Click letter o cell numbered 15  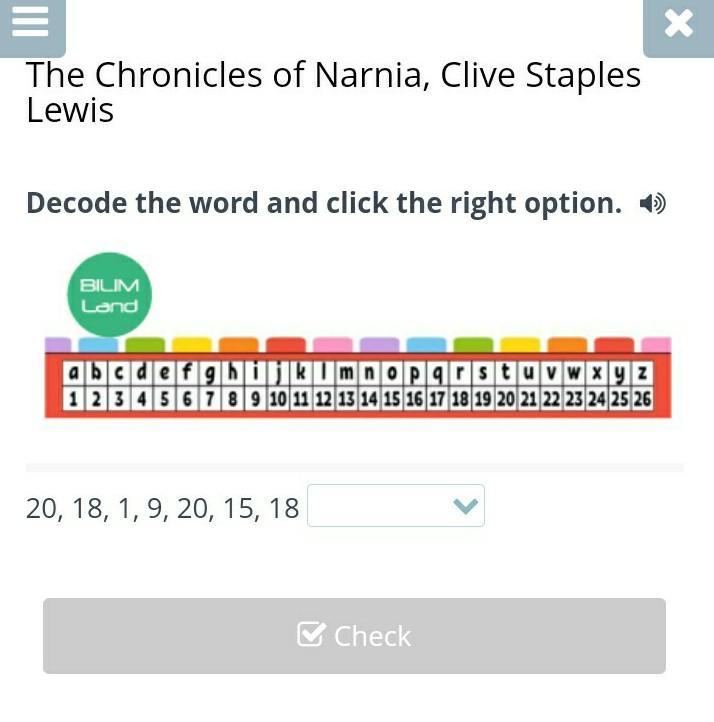[x=392, y=386]
